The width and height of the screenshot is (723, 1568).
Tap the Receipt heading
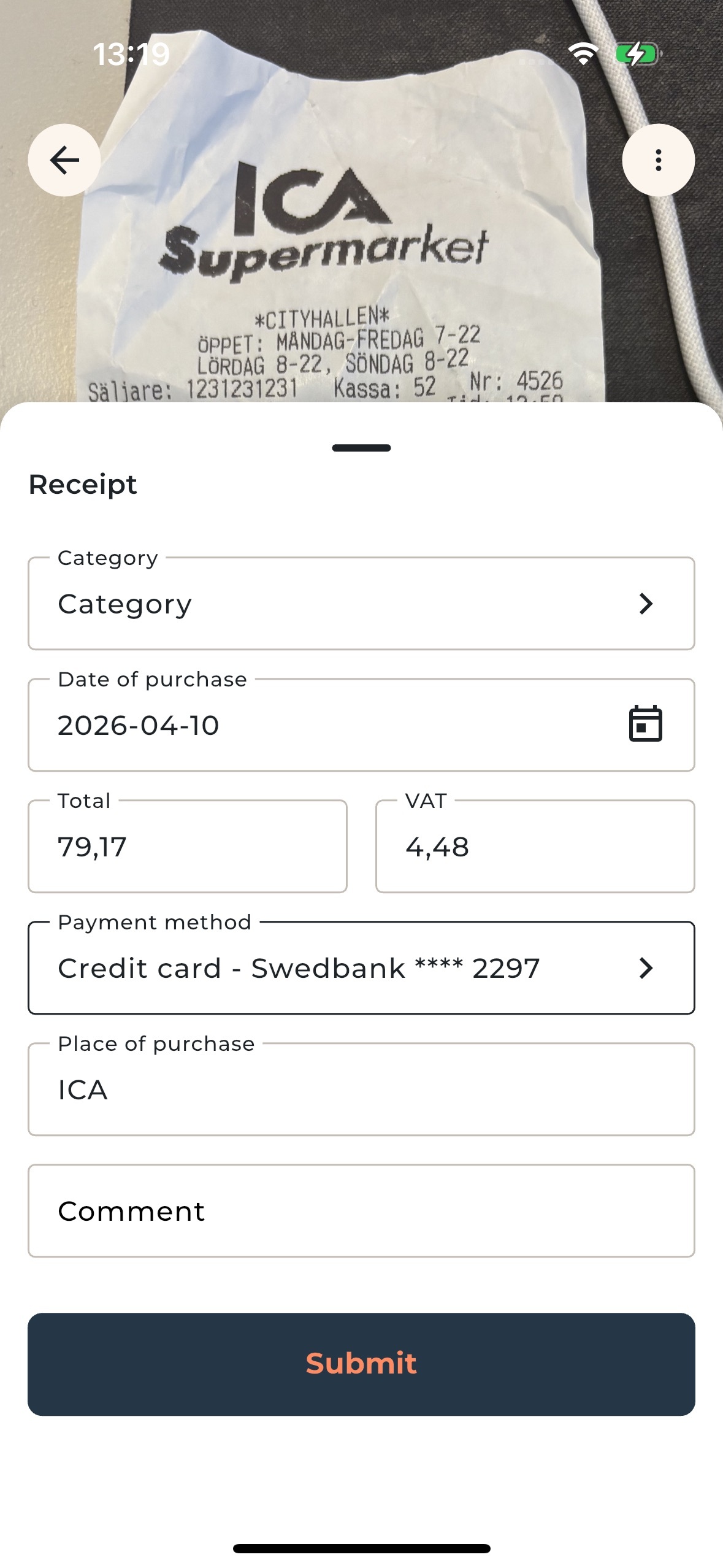point(83,485)
